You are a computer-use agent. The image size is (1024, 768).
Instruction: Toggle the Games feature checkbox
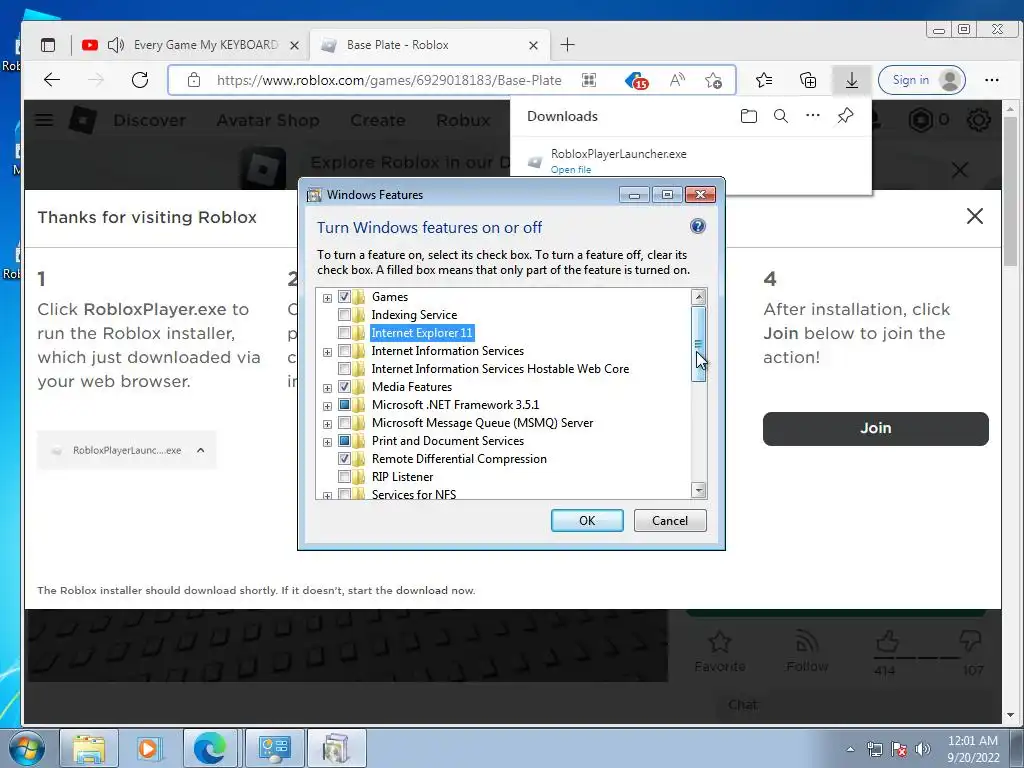pos(344,296)
